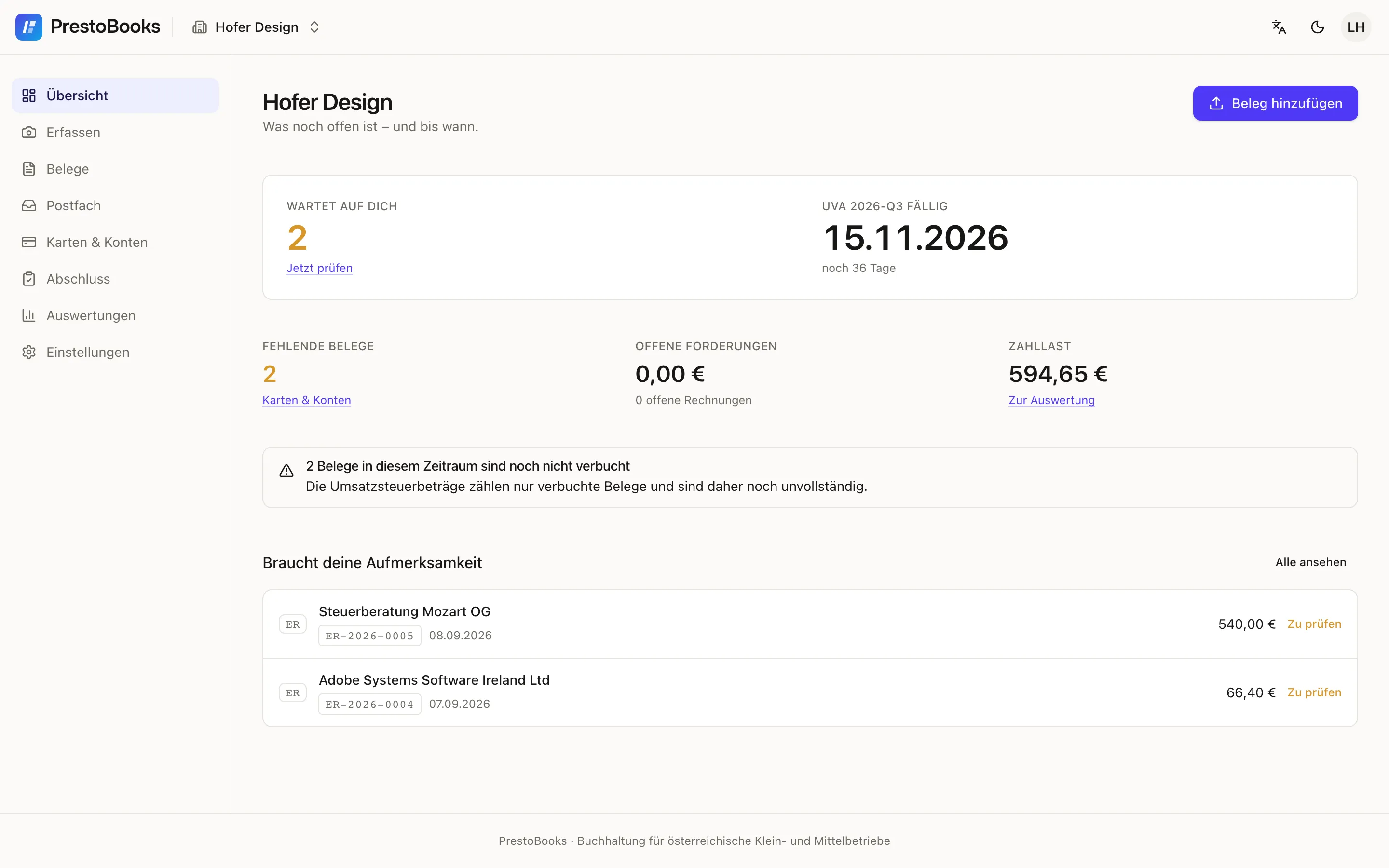1389x868 pixels.
Task: Click the Auswertungen chart icon
Action: click(29, 316)
